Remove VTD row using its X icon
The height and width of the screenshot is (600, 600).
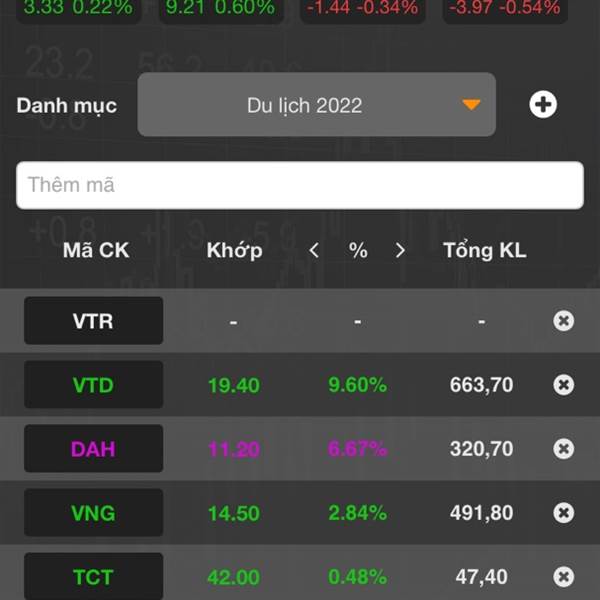click(x=563, y=385)
